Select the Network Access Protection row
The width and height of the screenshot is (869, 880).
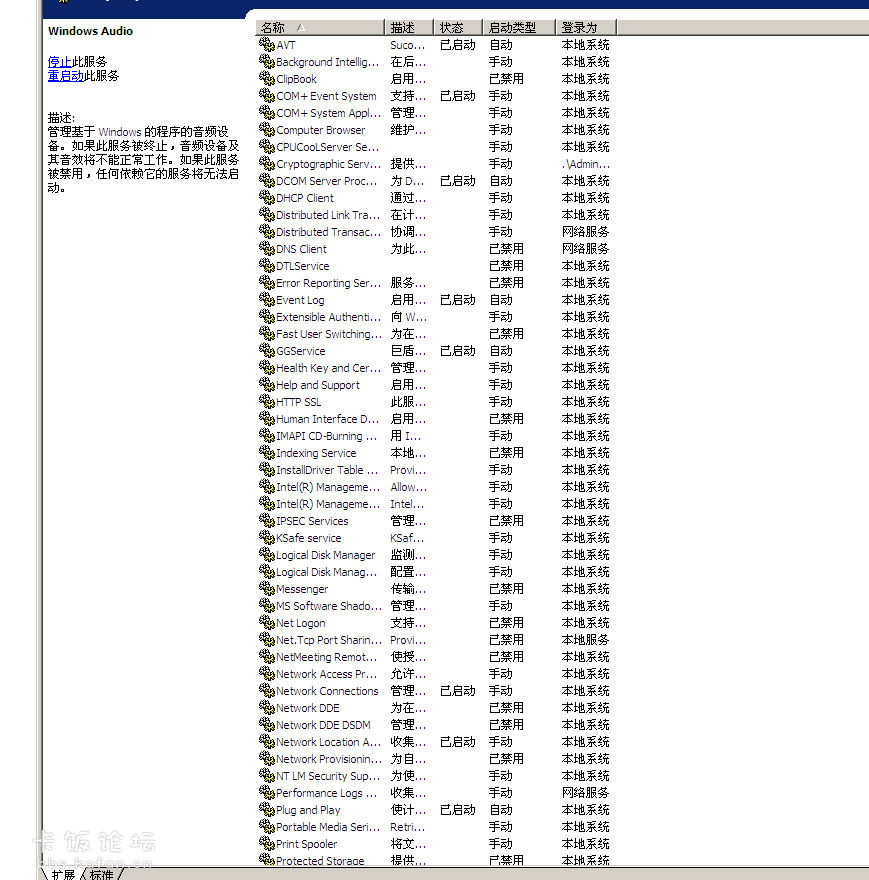(x=434, y=673)
